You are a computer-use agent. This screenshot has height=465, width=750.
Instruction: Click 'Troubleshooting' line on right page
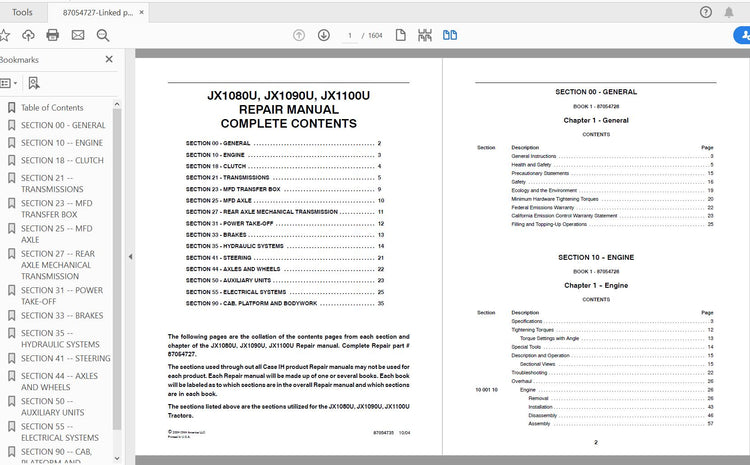[x=612, y=373]
